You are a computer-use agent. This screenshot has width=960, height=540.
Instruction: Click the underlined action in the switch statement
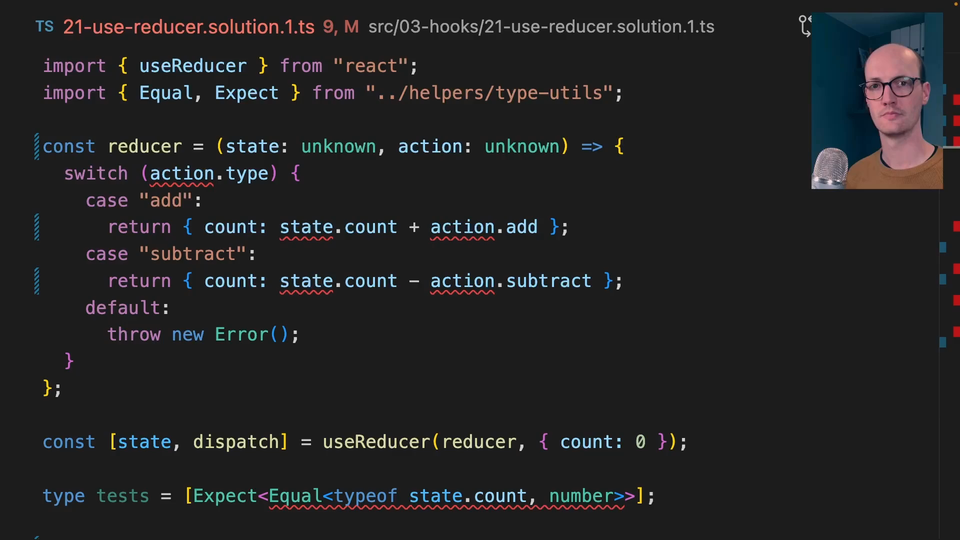pos(182,173)
